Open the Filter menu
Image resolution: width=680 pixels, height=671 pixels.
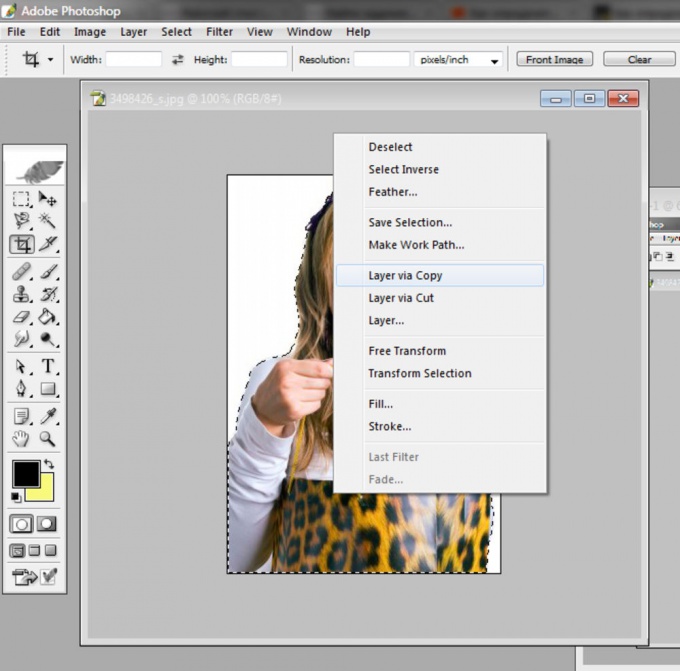219,32
